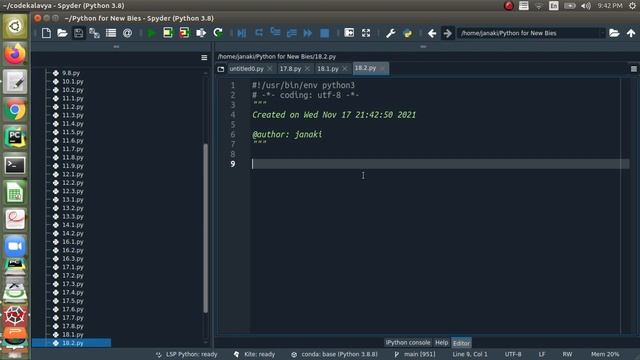Re-run the last script
640x360 pixels.
point(218,33)
